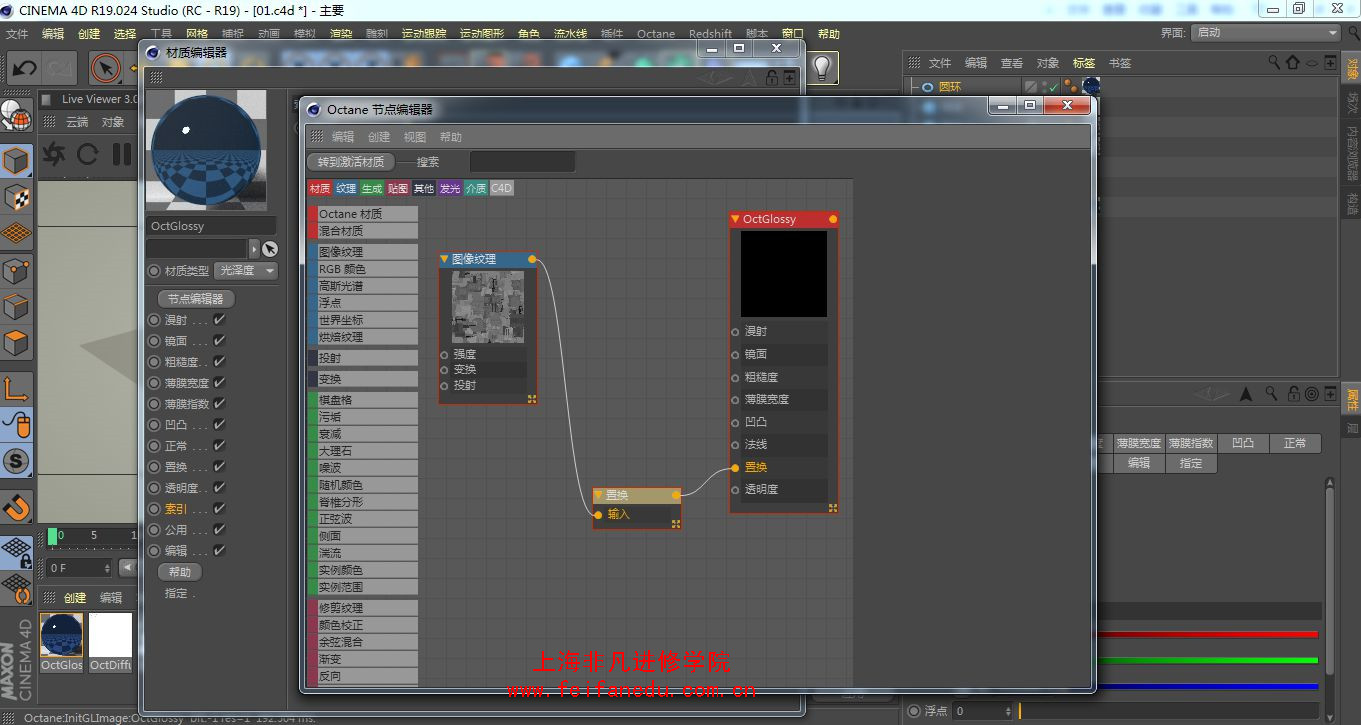
Task: Click the 浮点 value stepper arrows
Action: pyautogui.click(x=1008, y=711)
